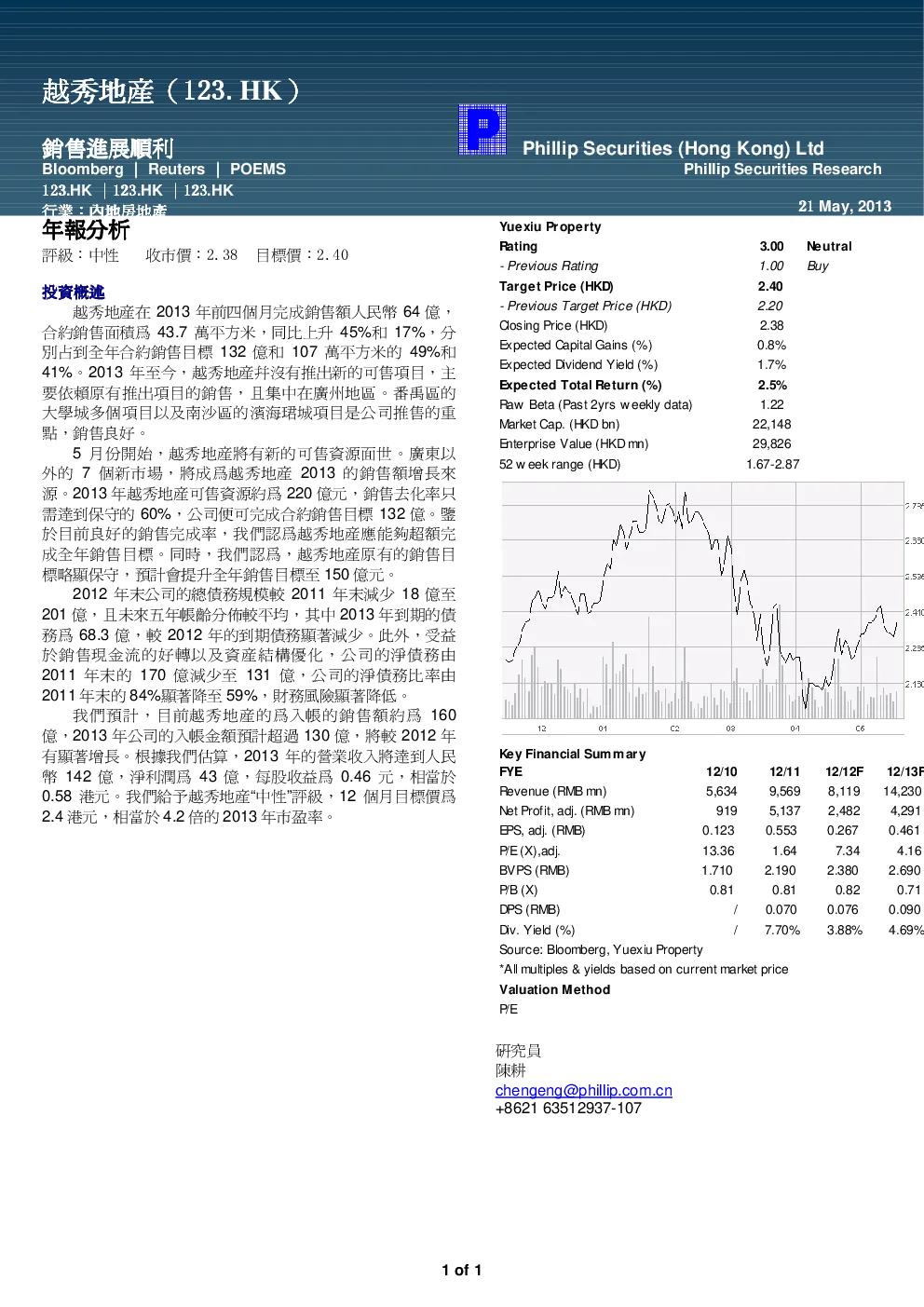Image resolution: width=924 pixels, height=1307 pixels.
Task: Select the Closing Price value 2.38
Action: click(771, 325)
